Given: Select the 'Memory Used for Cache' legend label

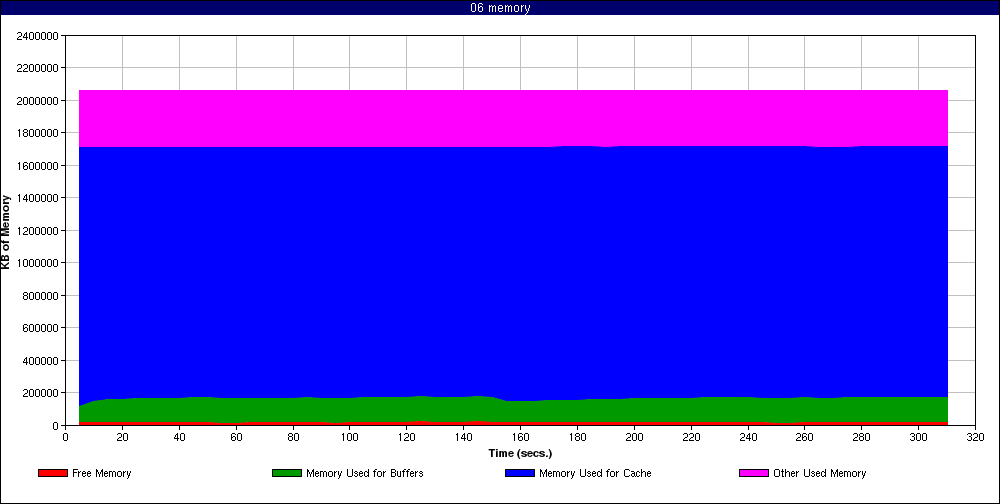Looking at the screenshot, I should (x=595, y=473).
